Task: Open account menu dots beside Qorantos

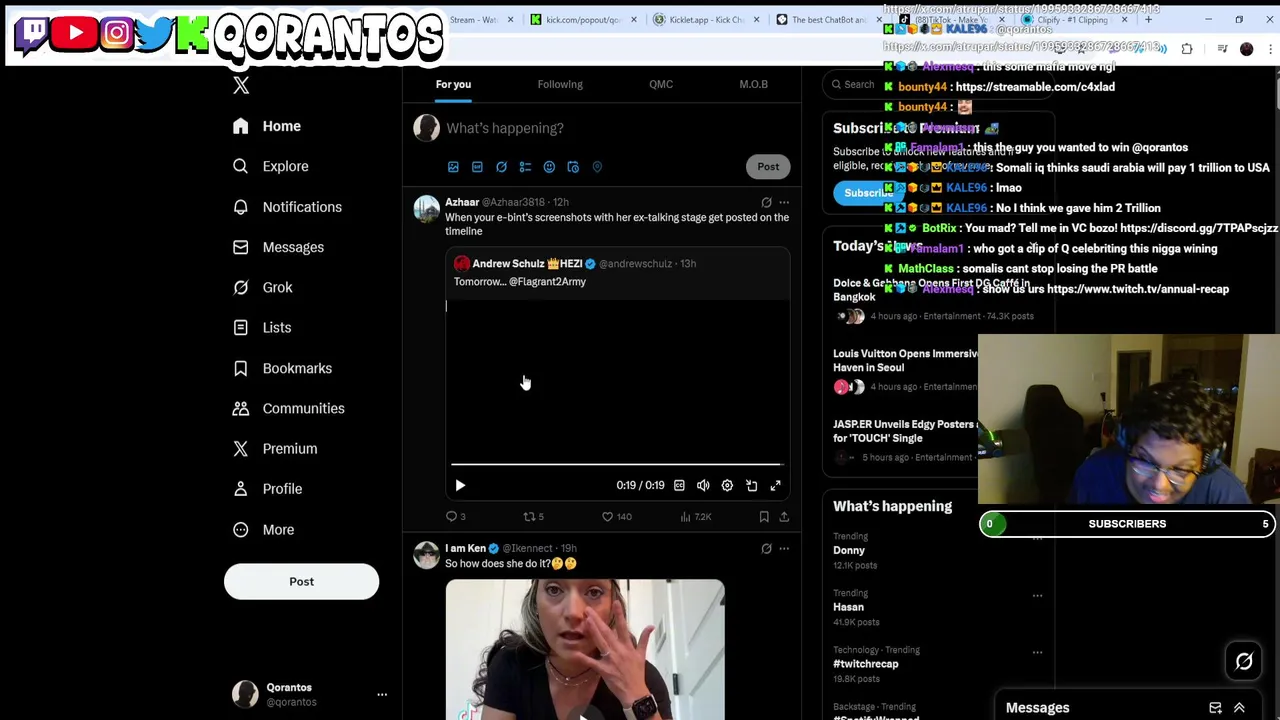Action: coord(381,694)
